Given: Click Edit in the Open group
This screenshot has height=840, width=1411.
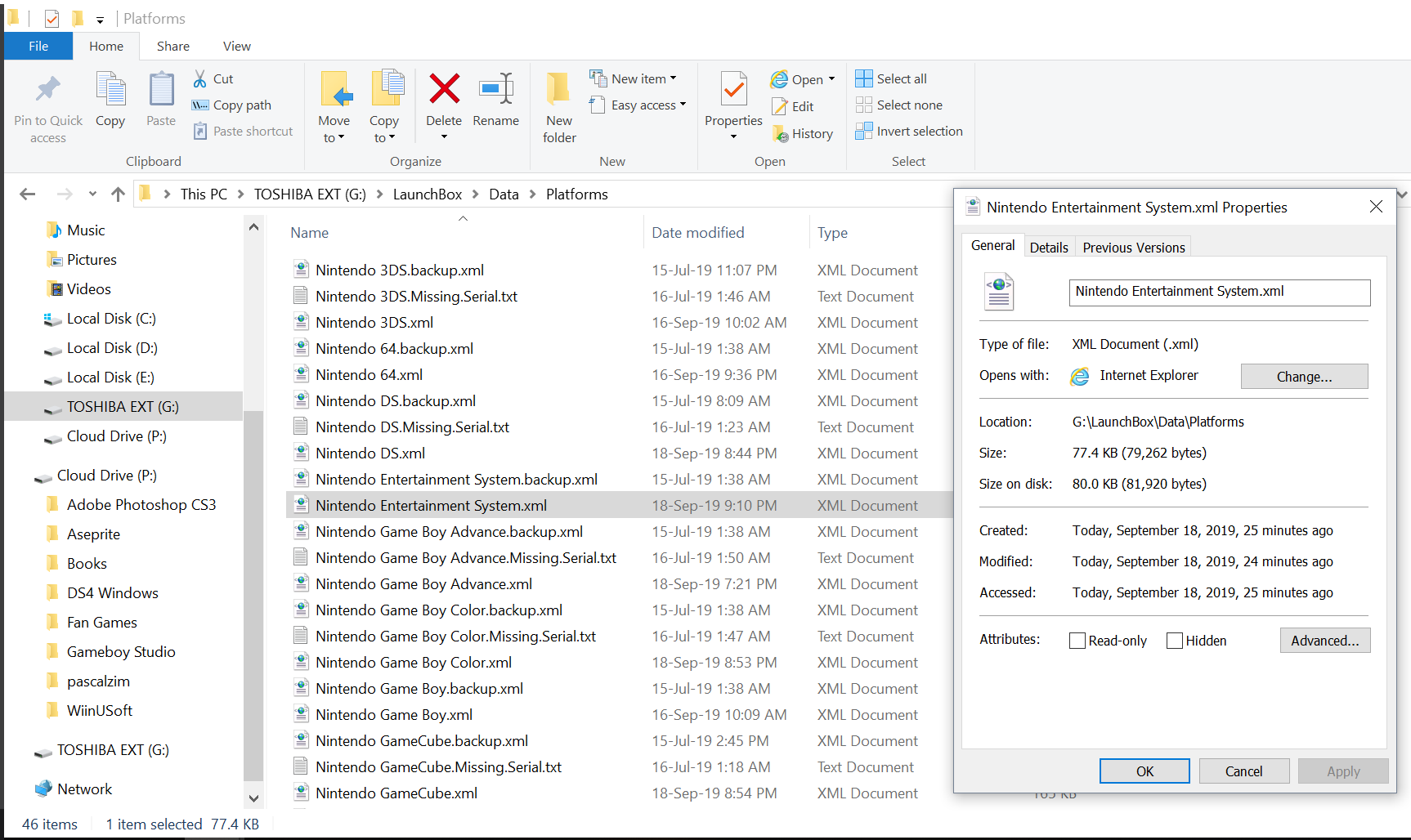Looking at the screenshot, I should [793, 107].
